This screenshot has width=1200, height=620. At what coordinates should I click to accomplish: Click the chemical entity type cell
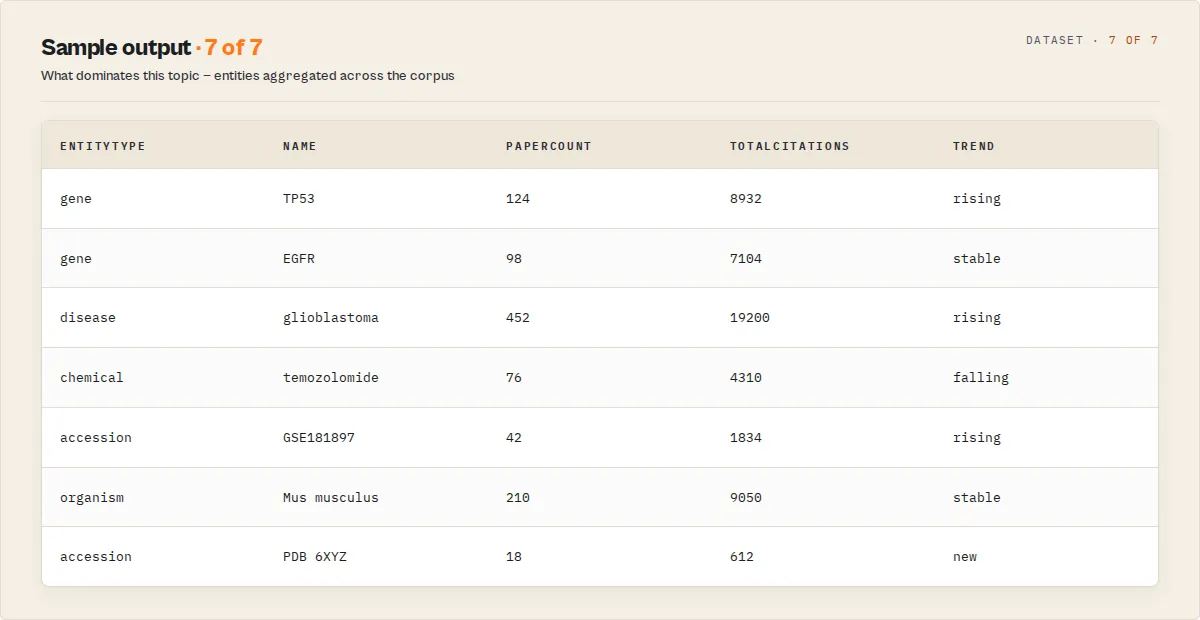[x=92, y=378]
